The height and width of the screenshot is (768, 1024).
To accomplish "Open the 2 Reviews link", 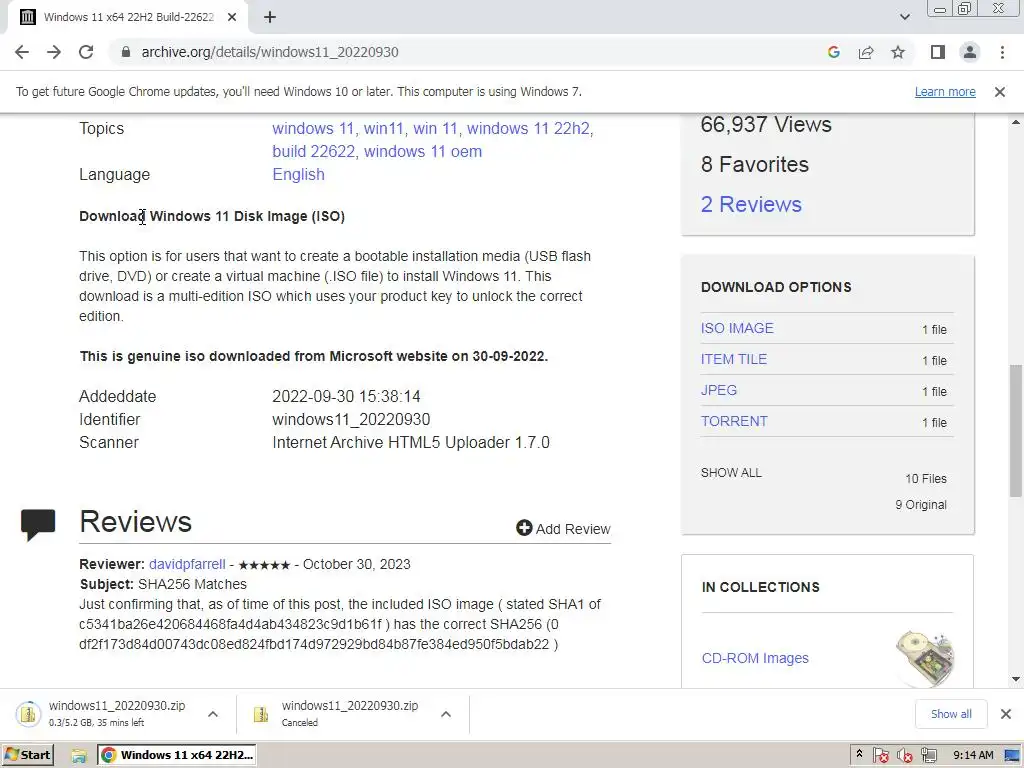I will [x=751, y=204].
